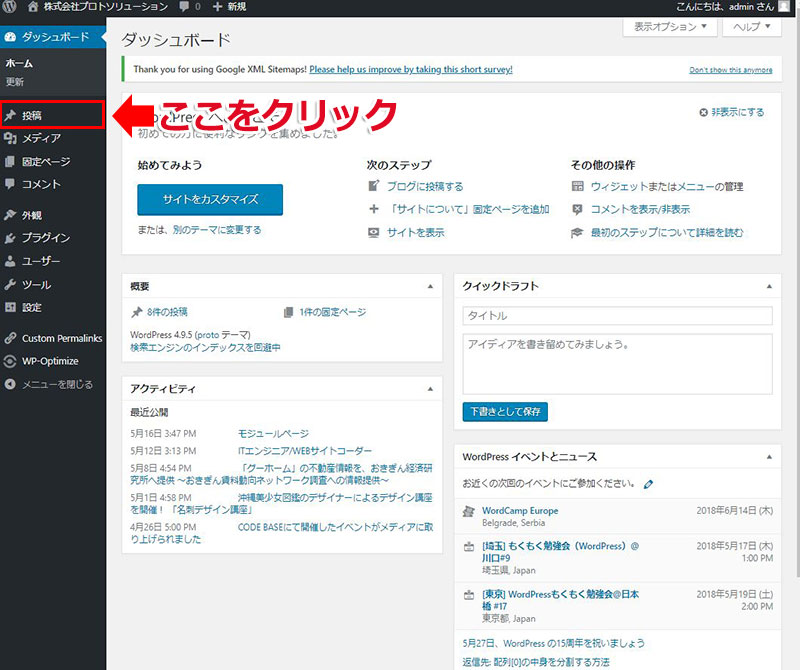Click the 投稿 pushpin icon in sidebar

[10, 115]
